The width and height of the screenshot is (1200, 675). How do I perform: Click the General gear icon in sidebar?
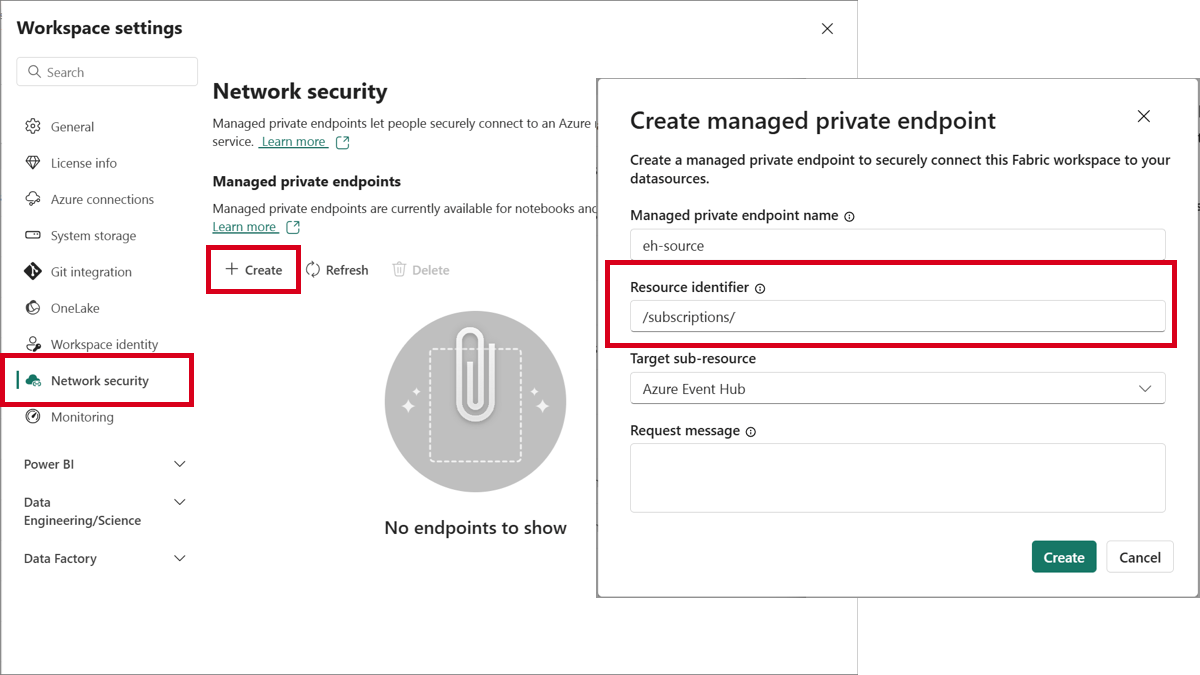(33, 127)
